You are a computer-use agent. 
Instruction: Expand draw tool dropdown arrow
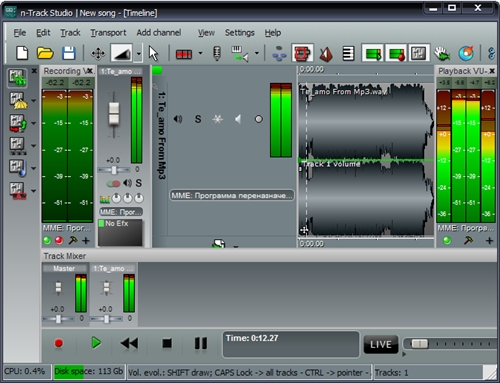[x=138, y=53]
